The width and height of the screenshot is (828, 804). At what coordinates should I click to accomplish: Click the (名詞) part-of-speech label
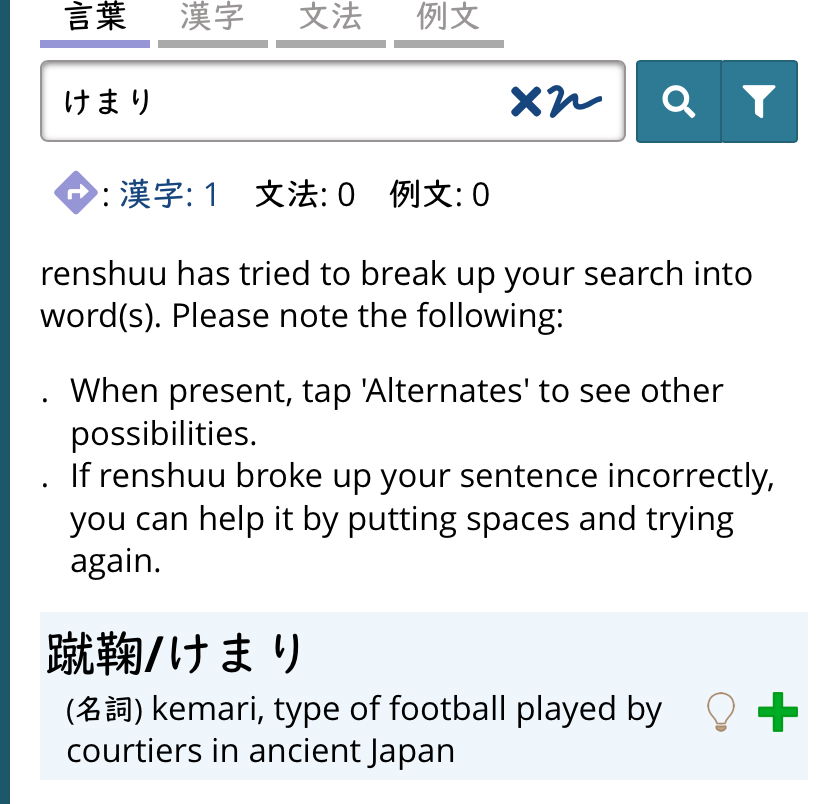pos(105,710)
